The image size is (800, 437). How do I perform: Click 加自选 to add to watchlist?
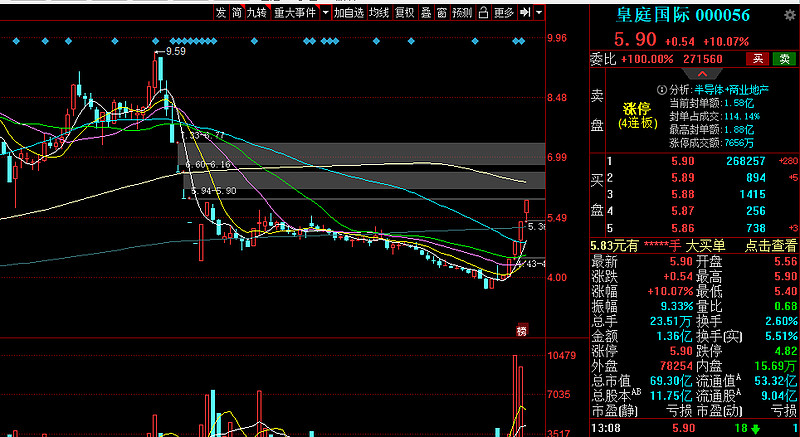[349, 13]
